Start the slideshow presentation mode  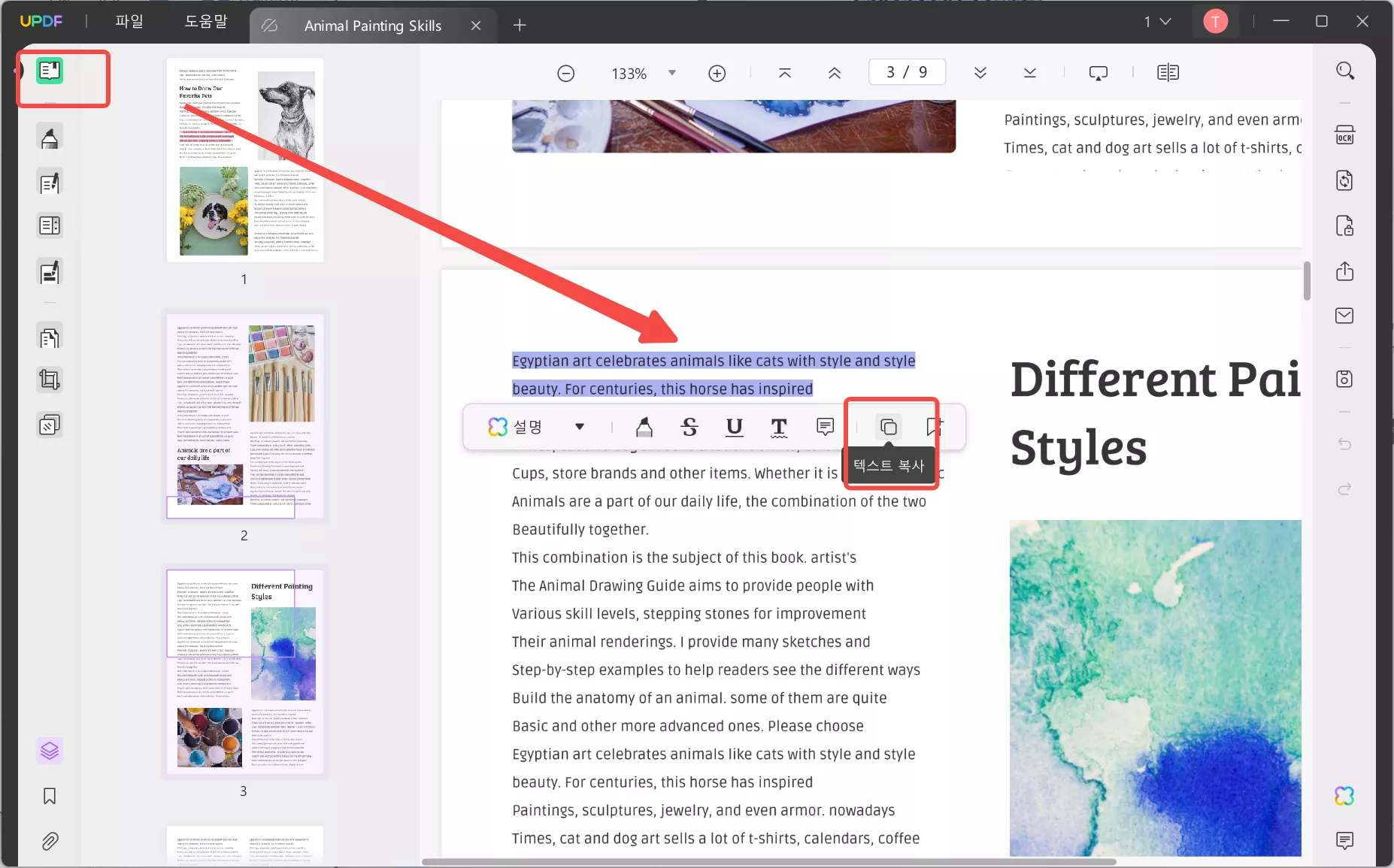1099,73
